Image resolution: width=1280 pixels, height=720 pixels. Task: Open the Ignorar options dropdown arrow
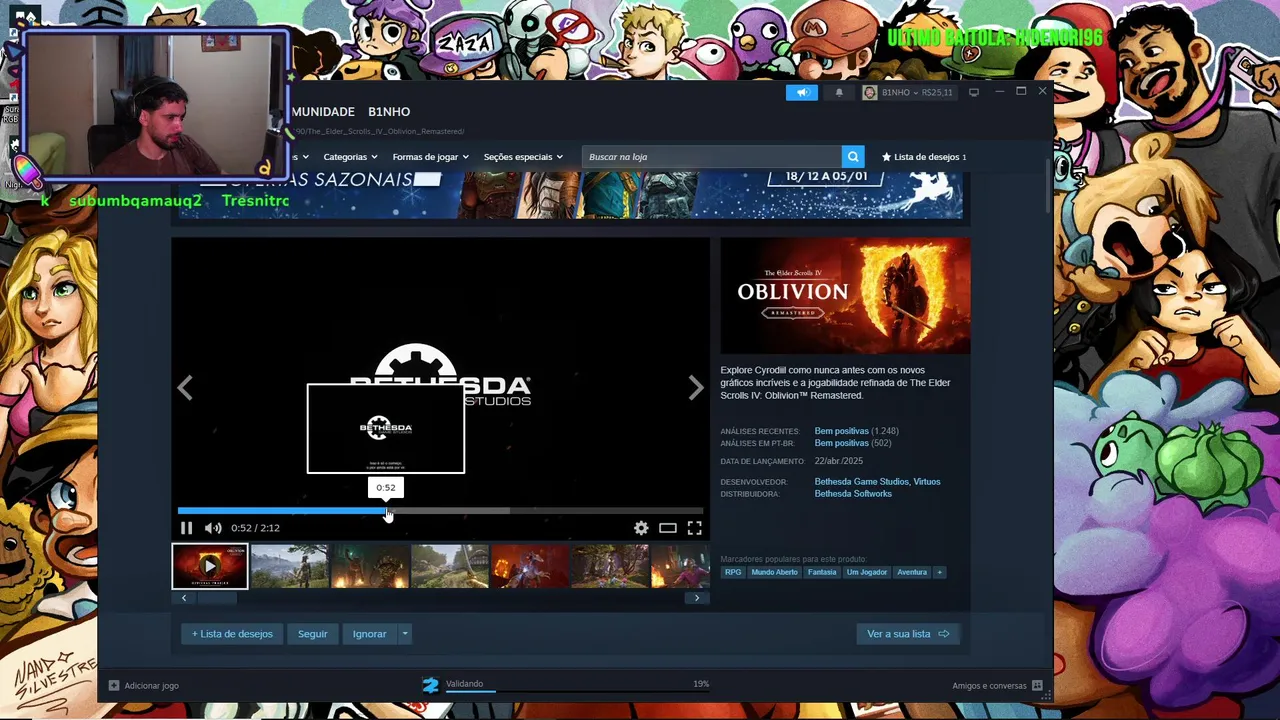404,634
